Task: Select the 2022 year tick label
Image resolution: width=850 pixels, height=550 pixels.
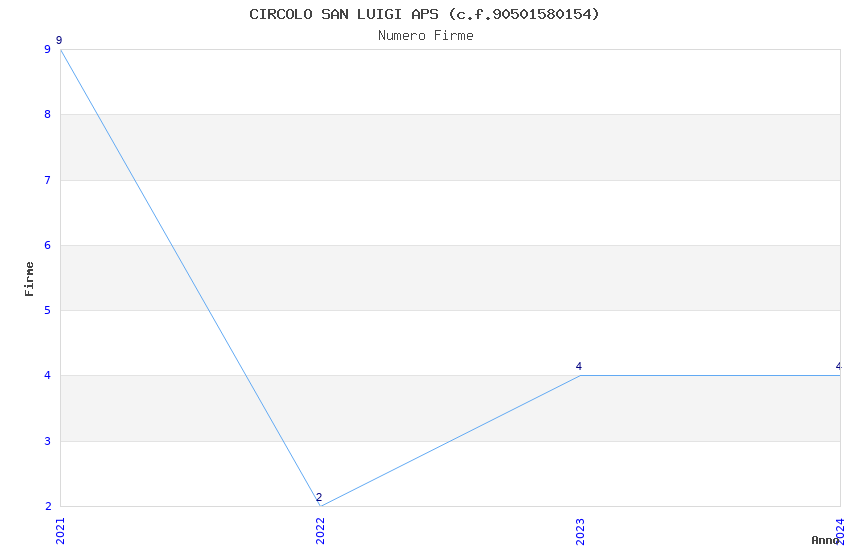Action: pos(320,531)
